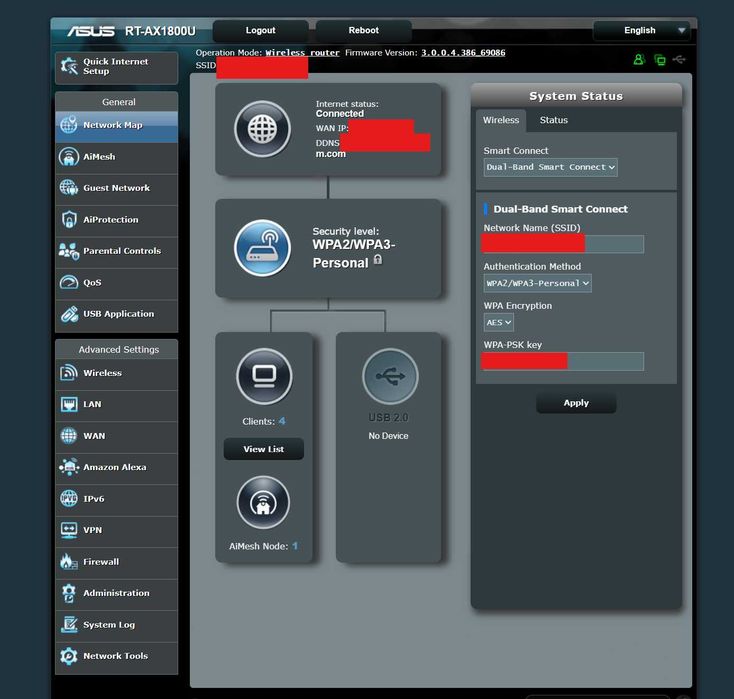This screenshot has width=734, height=699.
Task: Click the General section header
Action: click(x=118, y=102)
